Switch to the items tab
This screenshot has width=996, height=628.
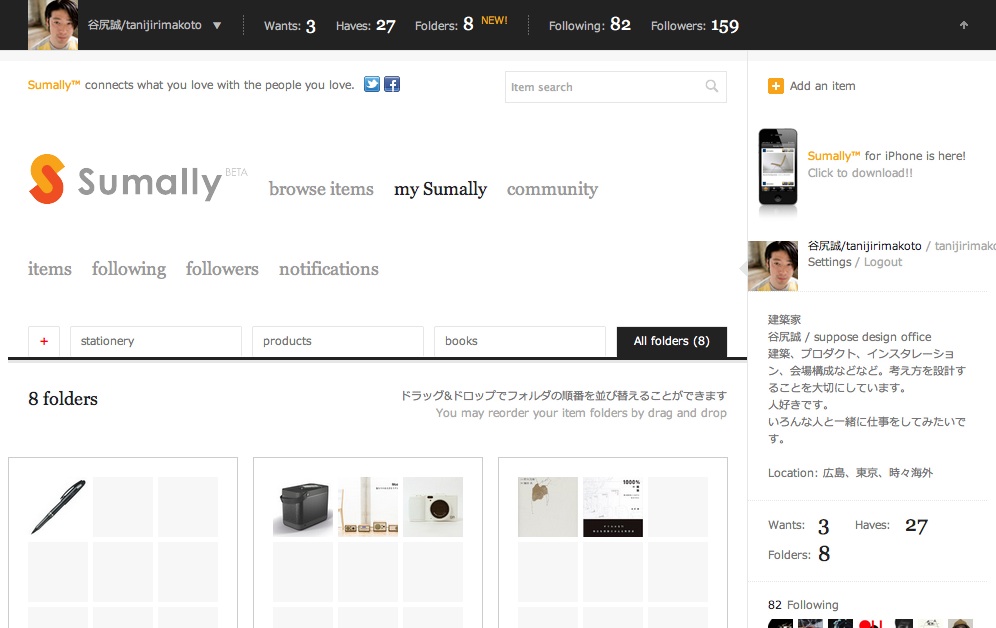coord(50,269)
